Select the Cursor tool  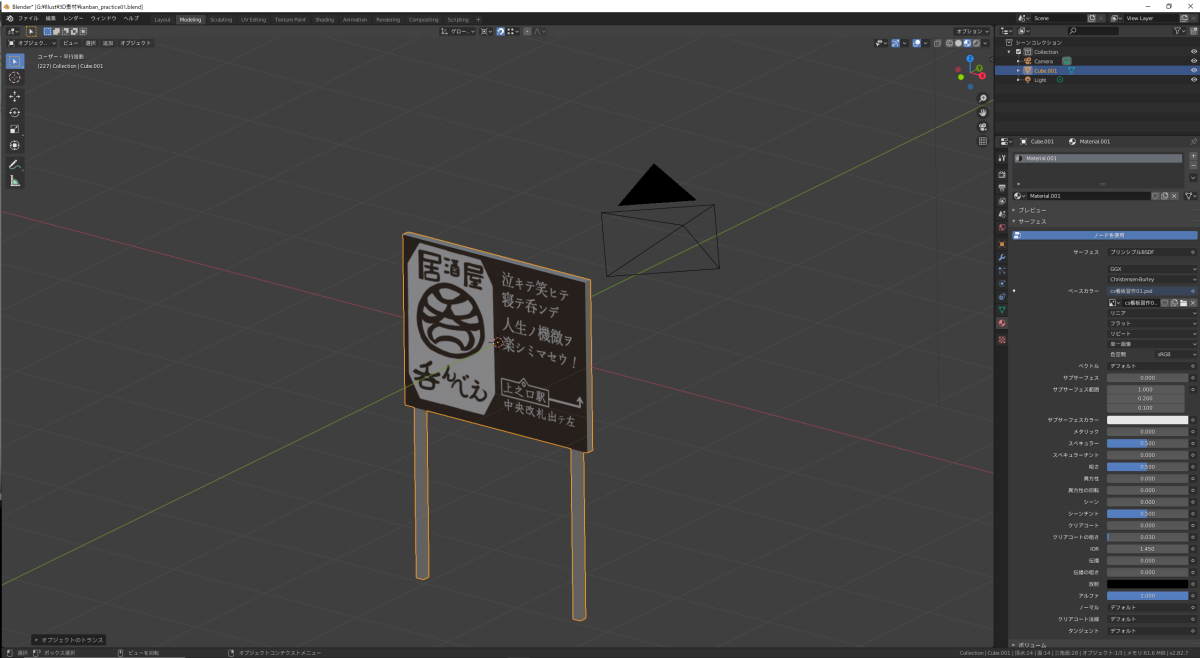click(x=15, y=78)
